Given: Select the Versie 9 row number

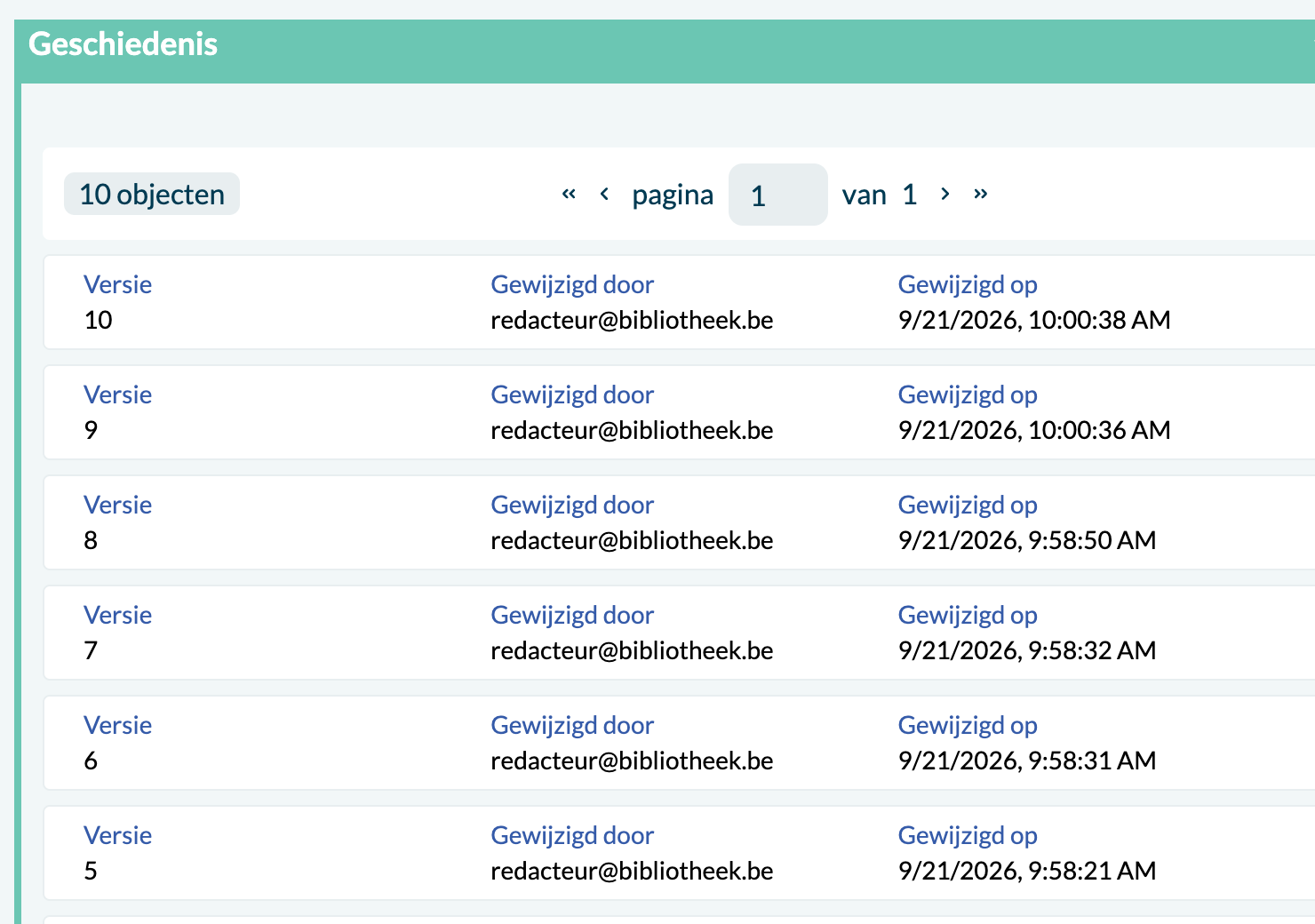Looking at the screenshot, I should tap(91, 430).
